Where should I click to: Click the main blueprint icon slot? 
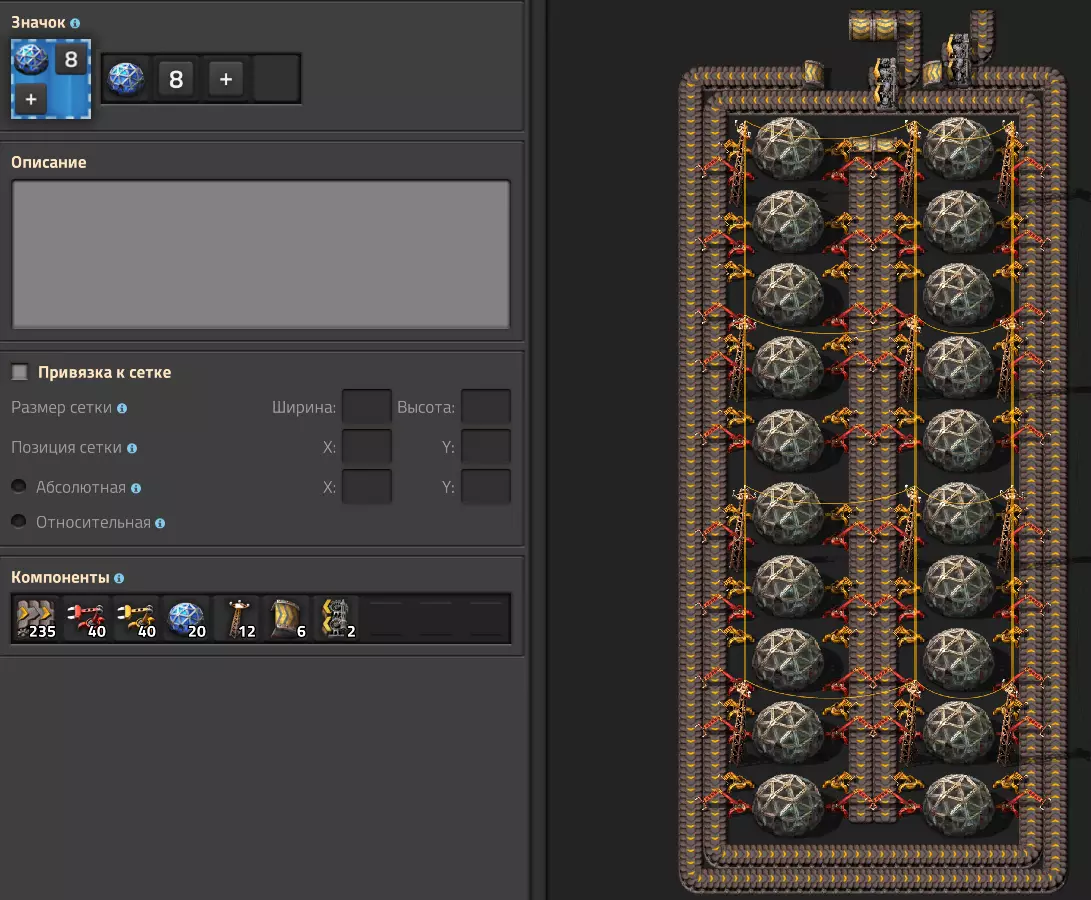tap(51, 79)
